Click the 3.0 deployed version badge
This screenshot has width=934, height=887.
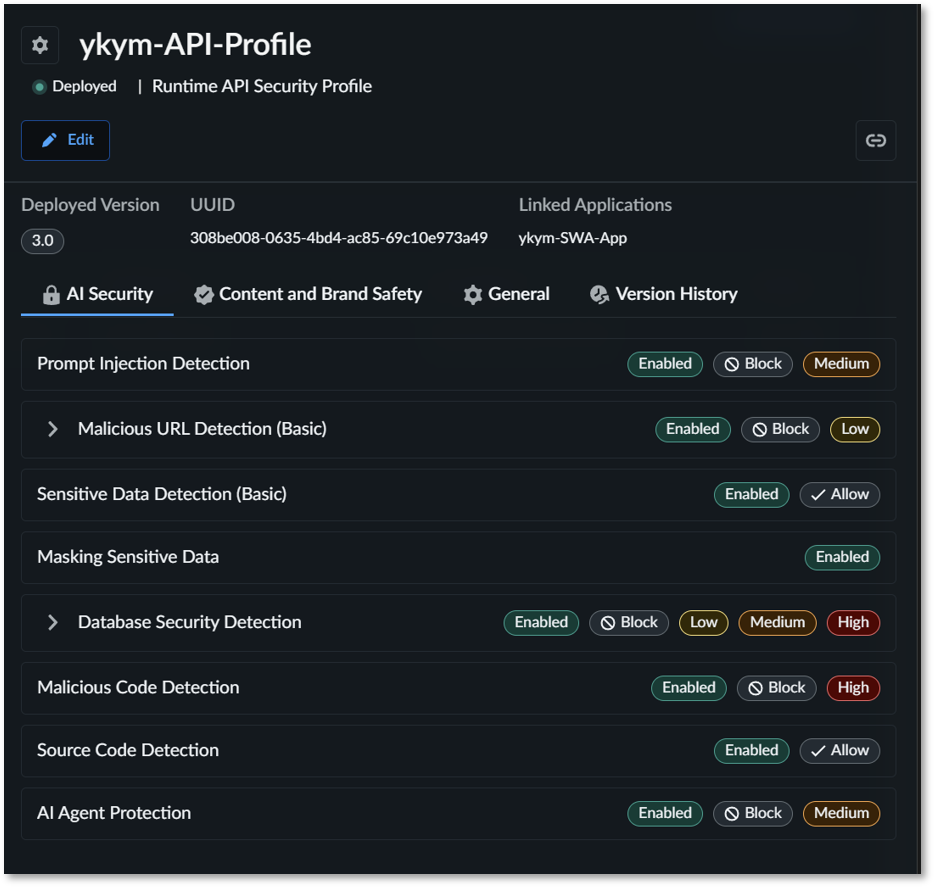42,241
